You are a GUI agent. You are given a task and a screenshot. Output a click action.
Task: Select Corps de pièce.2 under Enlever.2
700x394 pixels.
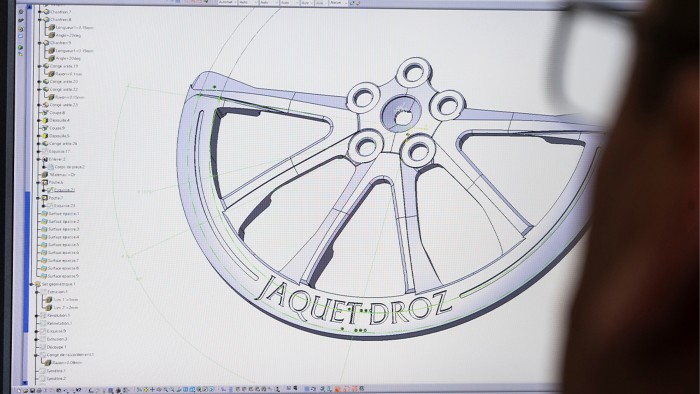coord(70,167)
